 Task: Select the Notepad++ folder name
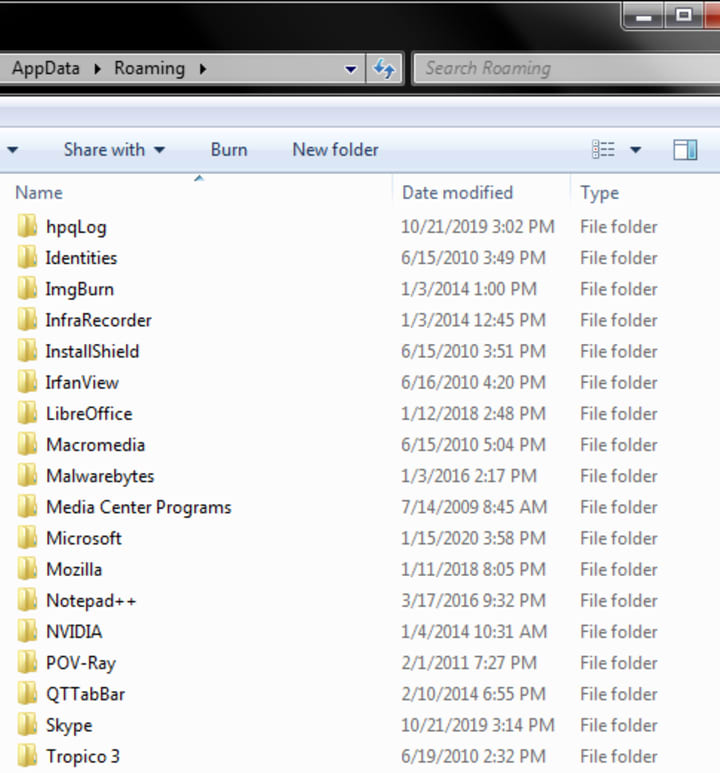point(91,601)
